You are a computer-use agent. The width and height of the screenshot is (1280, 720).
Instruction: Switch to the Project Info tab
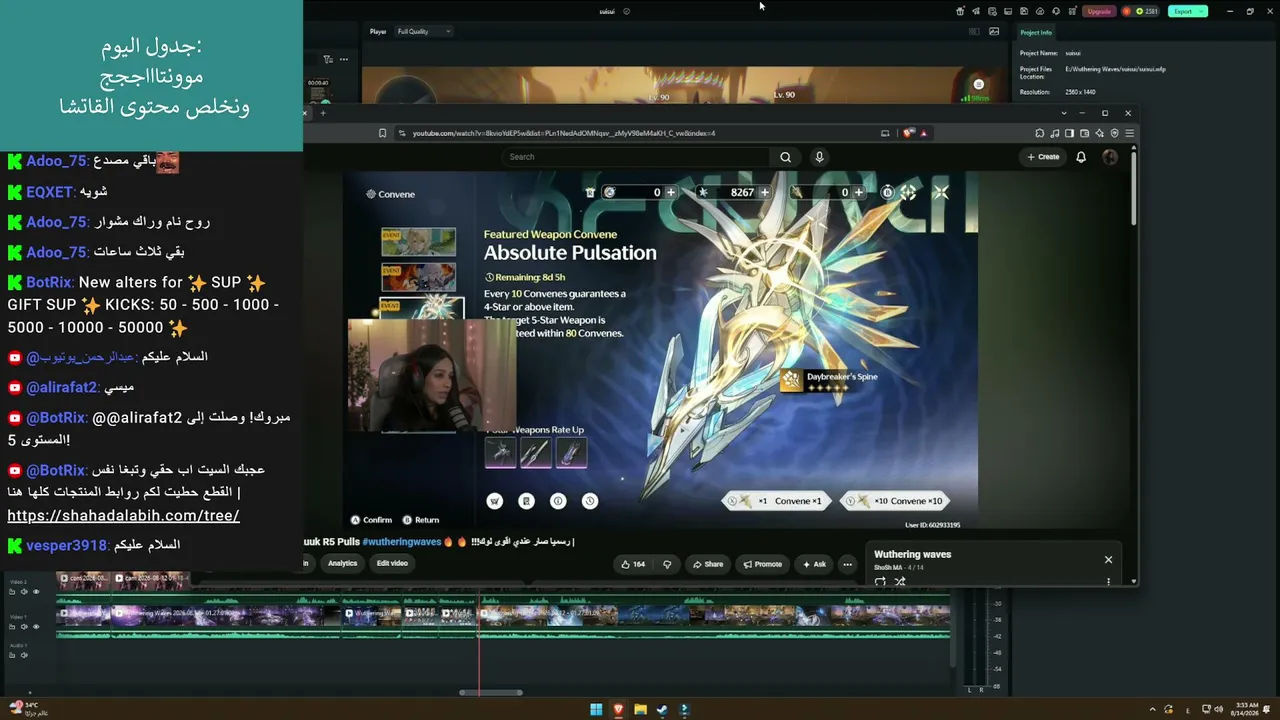point(1035,32)
